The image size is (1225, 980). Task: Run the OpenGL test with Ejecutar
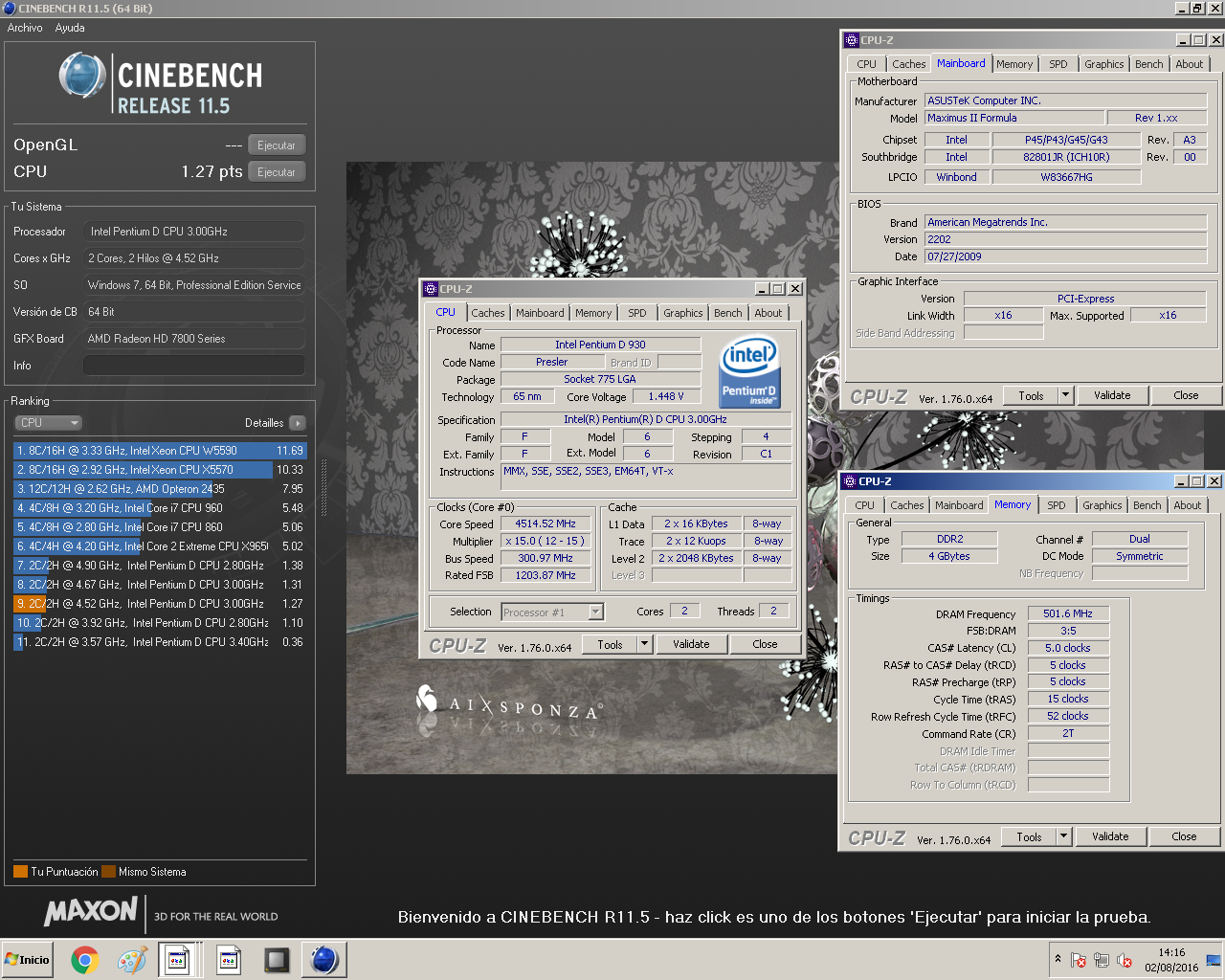[277, 145]
